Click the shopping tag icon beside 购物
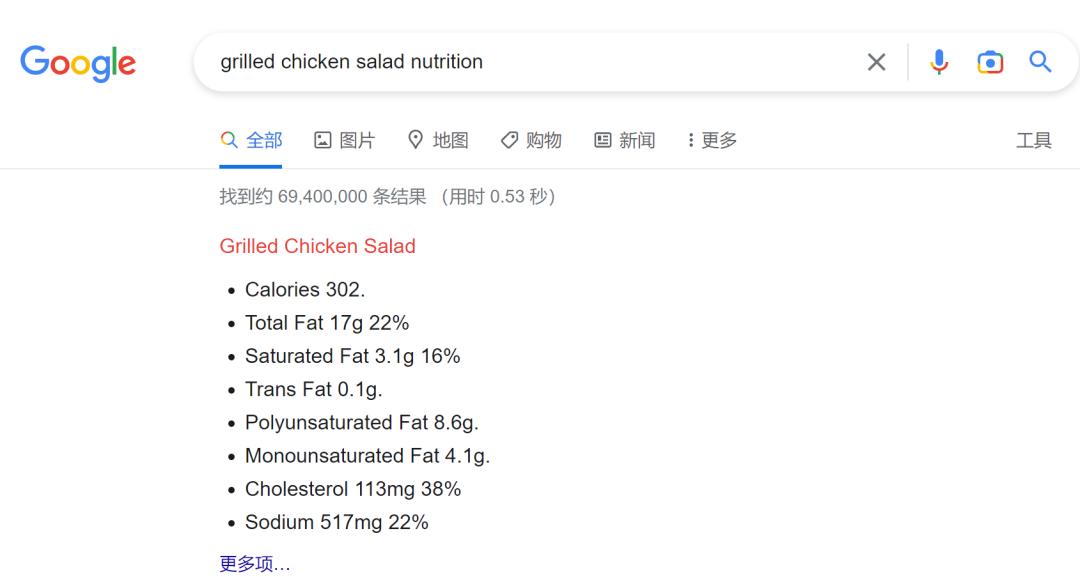This screenshot has width=1080, height=577. coord(509,139)
